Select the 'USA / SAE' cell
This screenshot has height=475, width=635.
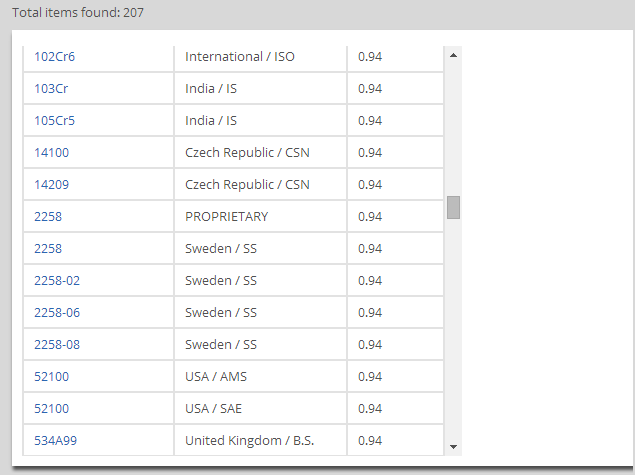(260, 409)
